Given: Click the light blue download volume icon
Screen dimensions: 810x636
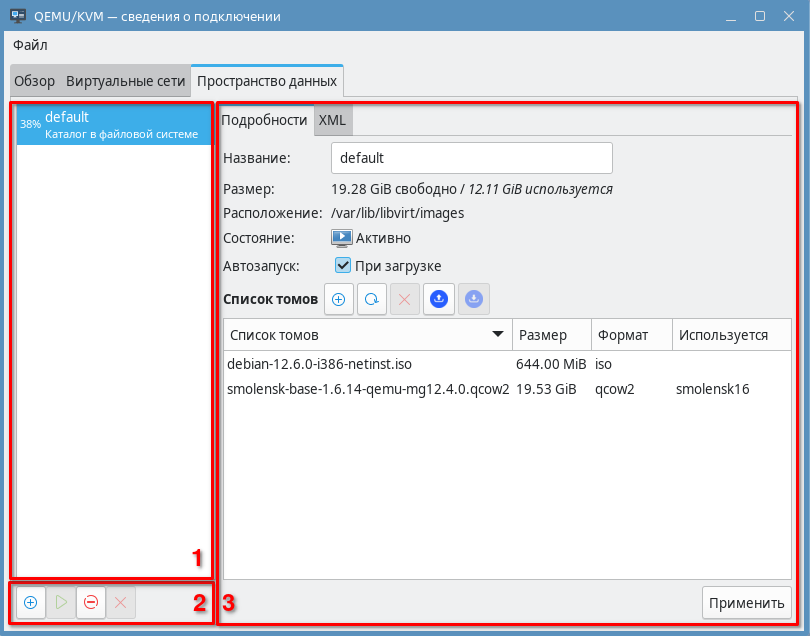Looking at the screenshot, I should [x=474, y=299].
